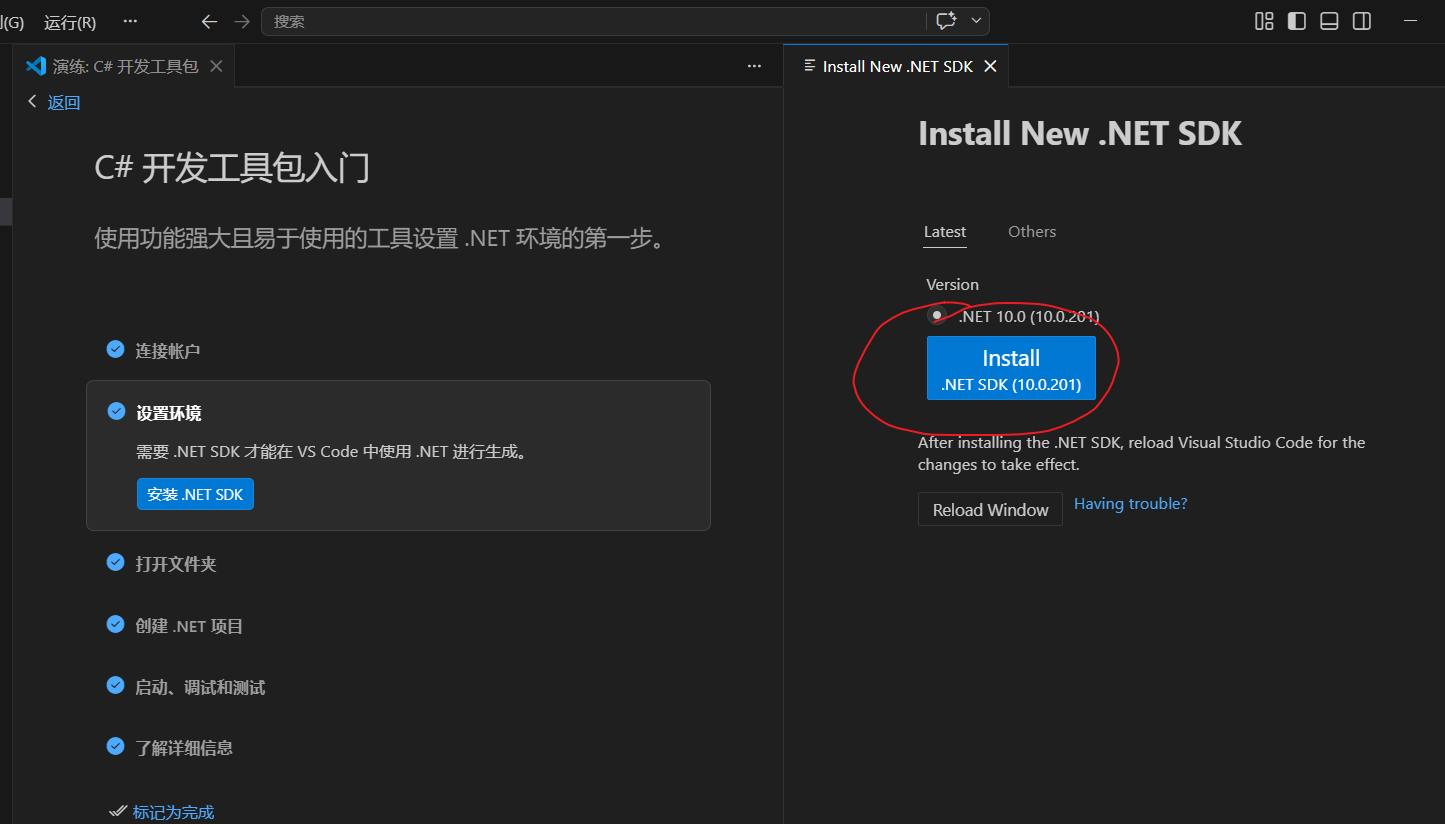
Task: Go forward with the navigation forward arrow
Action: click(x=242, y=21)
